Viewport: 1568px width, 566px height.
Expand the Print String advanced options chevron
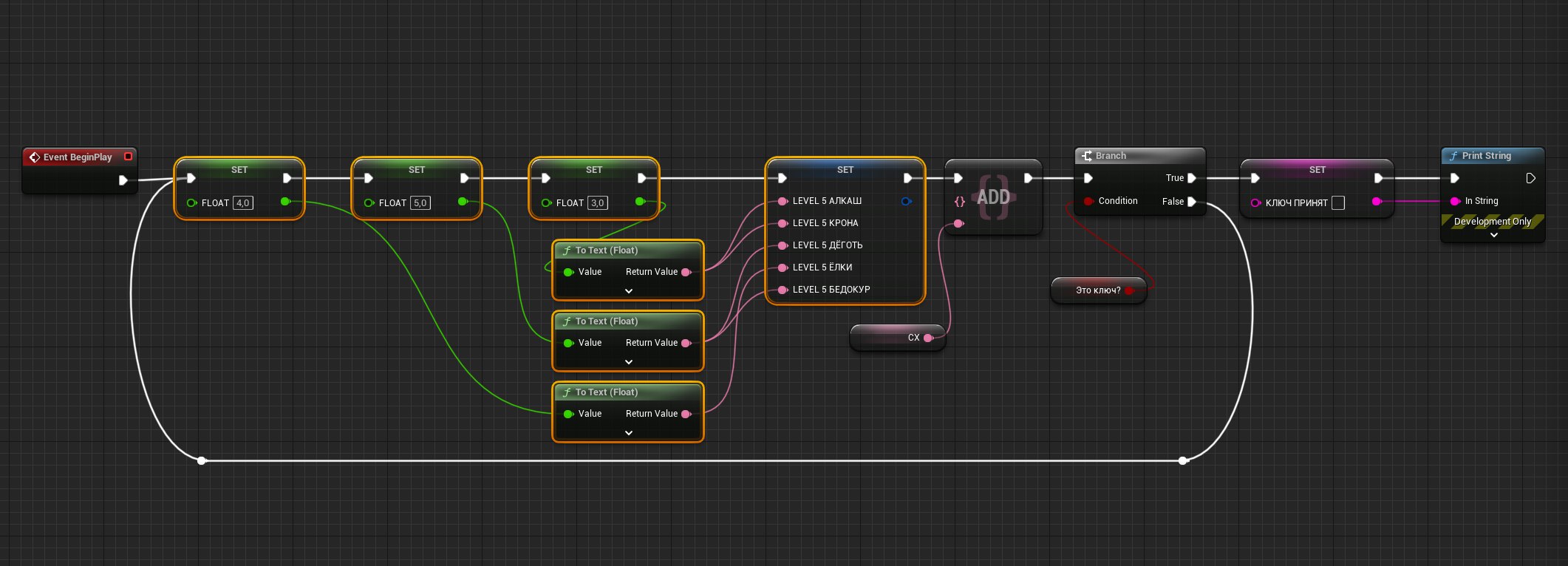[x=1493, y=235]
